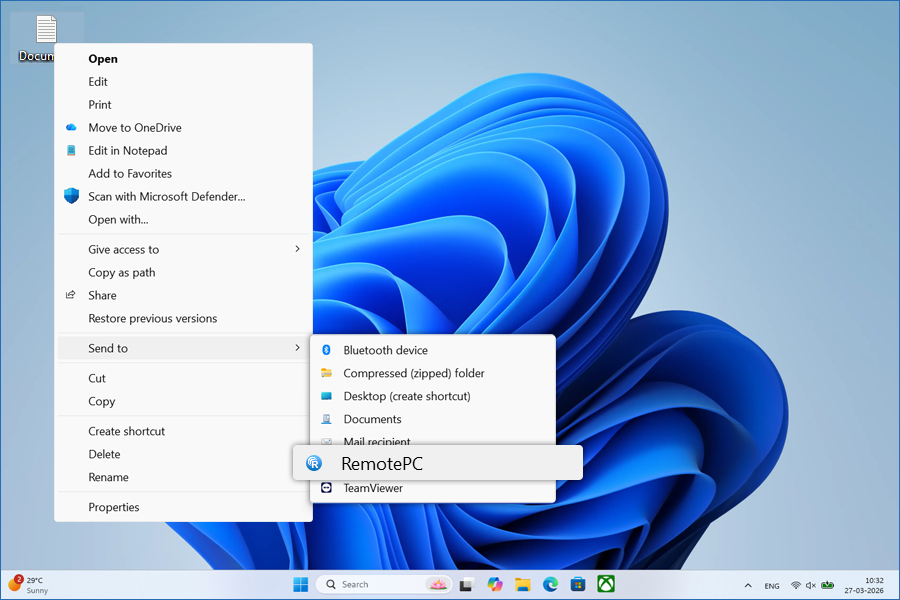This screenshot has height=600, width=900.
Task: Expand hidden icons in the system tray
Action: click(748, 584)
